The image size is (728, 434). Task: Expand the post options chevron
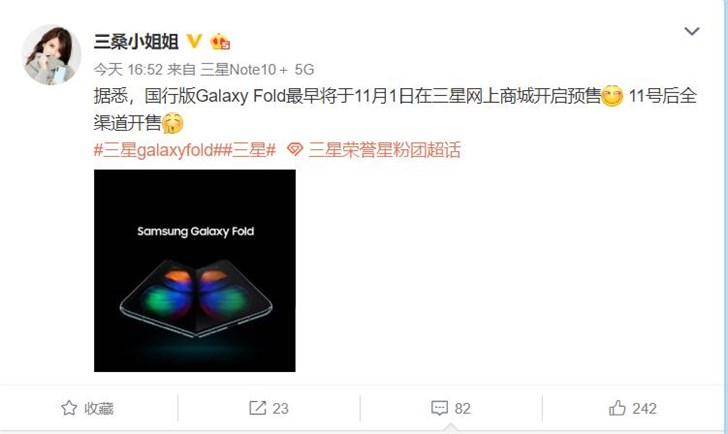click(x=692, y=32)
